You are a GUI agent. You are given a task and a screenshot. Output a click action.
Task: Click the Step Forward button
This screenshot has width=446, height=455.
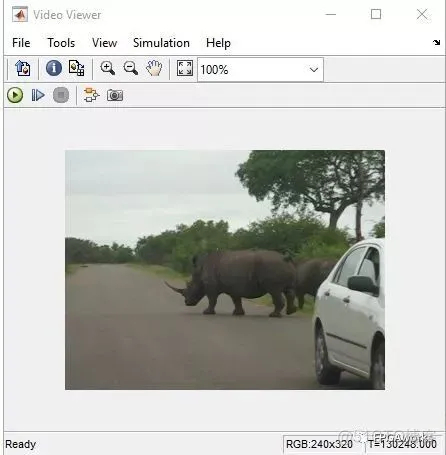38,95
